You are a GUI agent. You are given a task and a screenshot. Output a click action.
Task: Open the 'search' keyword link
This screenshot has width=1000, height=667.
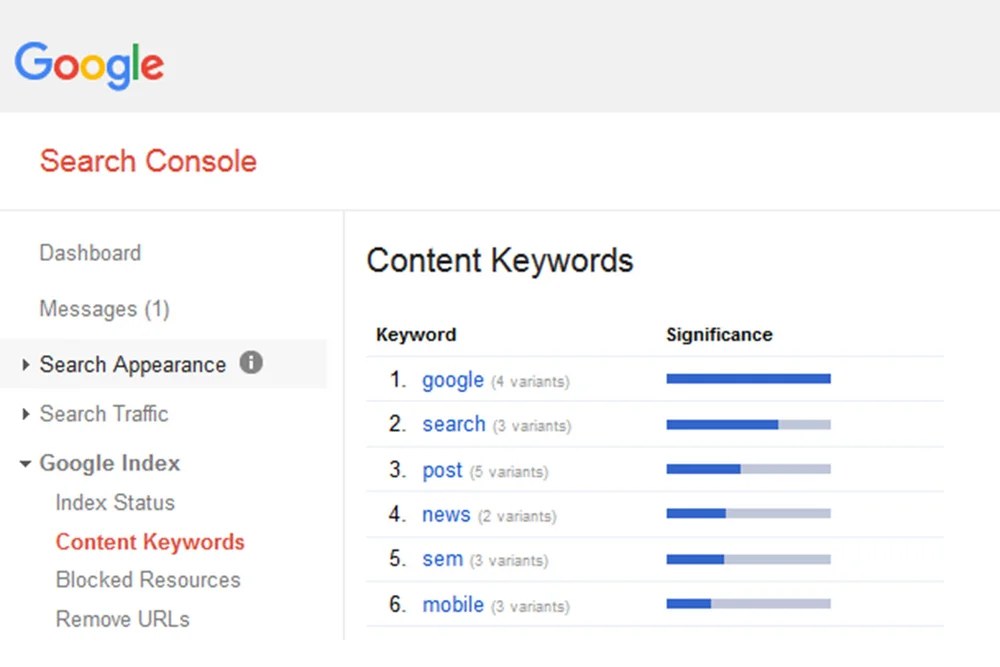click(453, 424)
